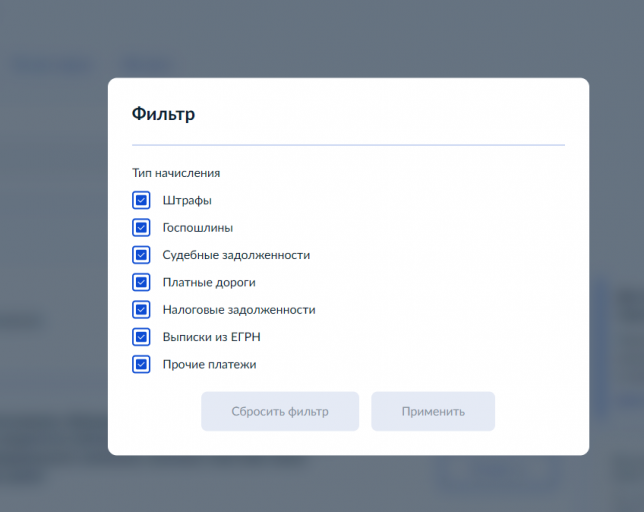Uncheck the Штрафы checkbox
Screen dimensions: 644x512
(x=141, y=200)
